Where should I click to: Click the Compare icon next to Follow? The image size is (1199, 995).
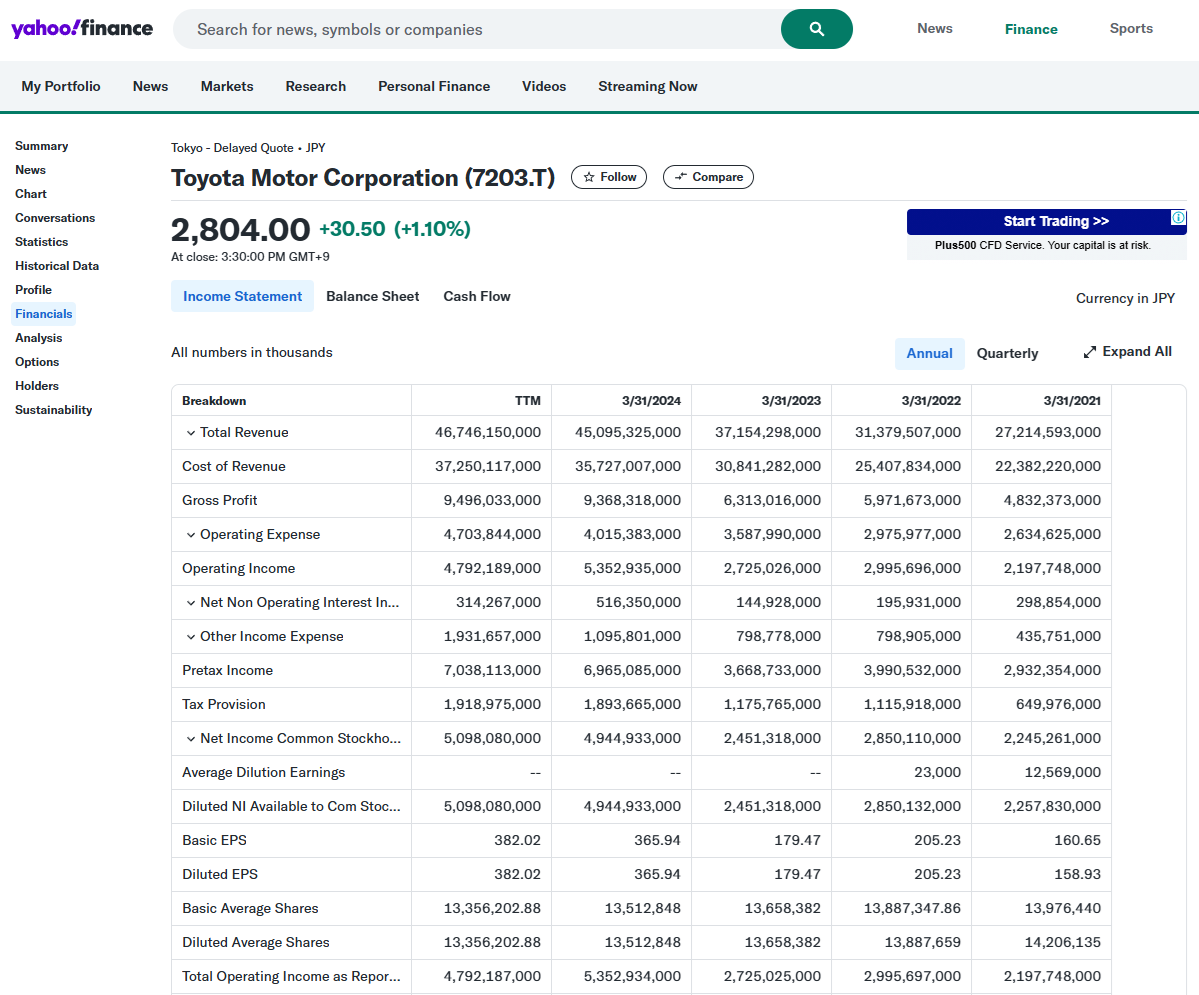click(x=682, y=177)
